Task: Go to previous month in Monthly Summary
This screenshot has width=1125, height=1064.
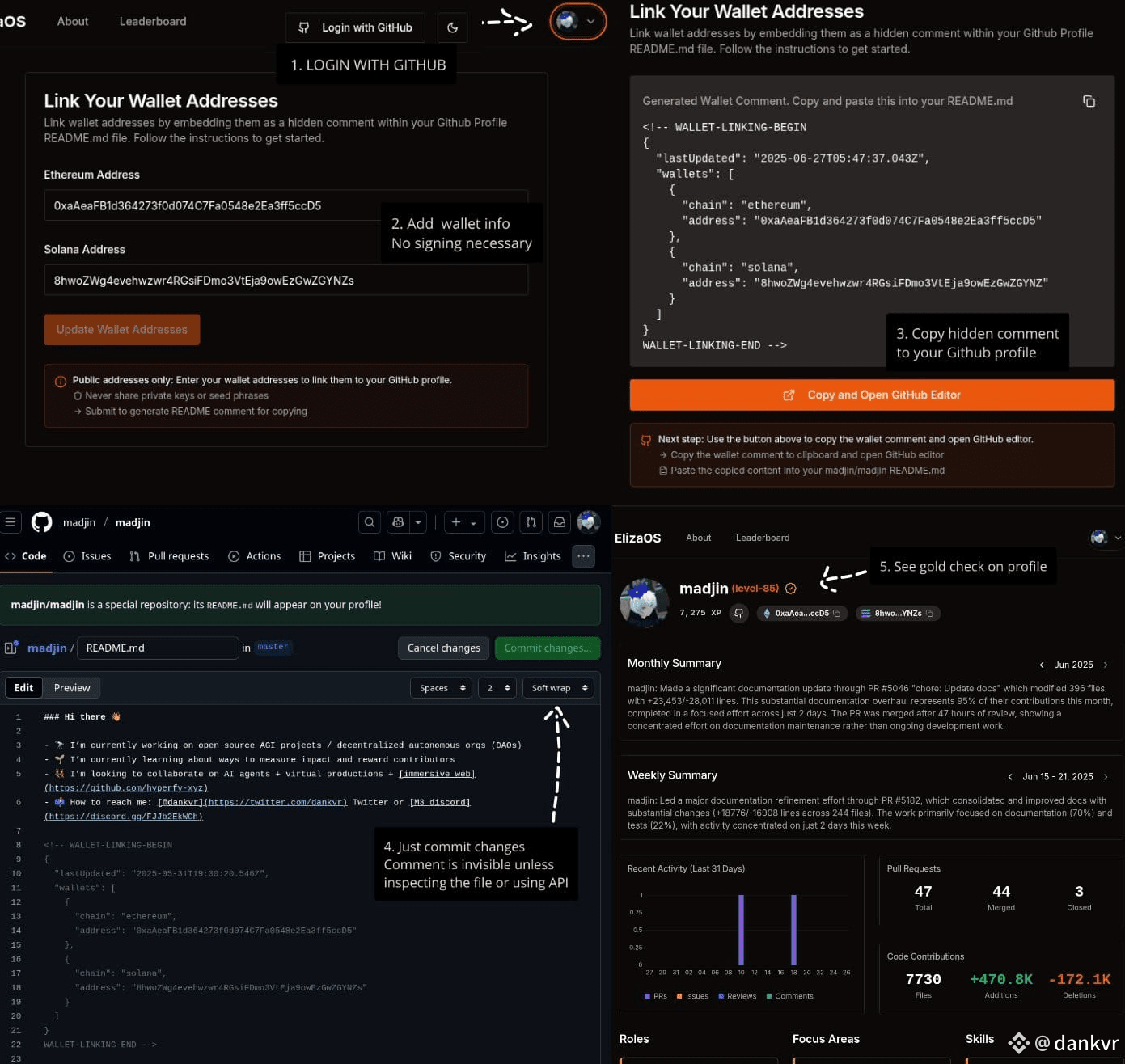Action: coord(1042,665)
